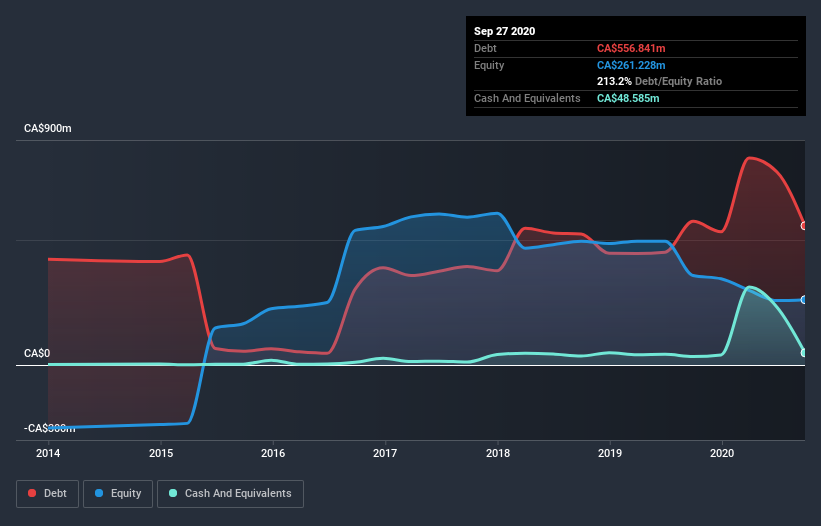Select the Equity data point at chart end
The height and width of the screenshot is (526, 821).
(x=804, y=300)
